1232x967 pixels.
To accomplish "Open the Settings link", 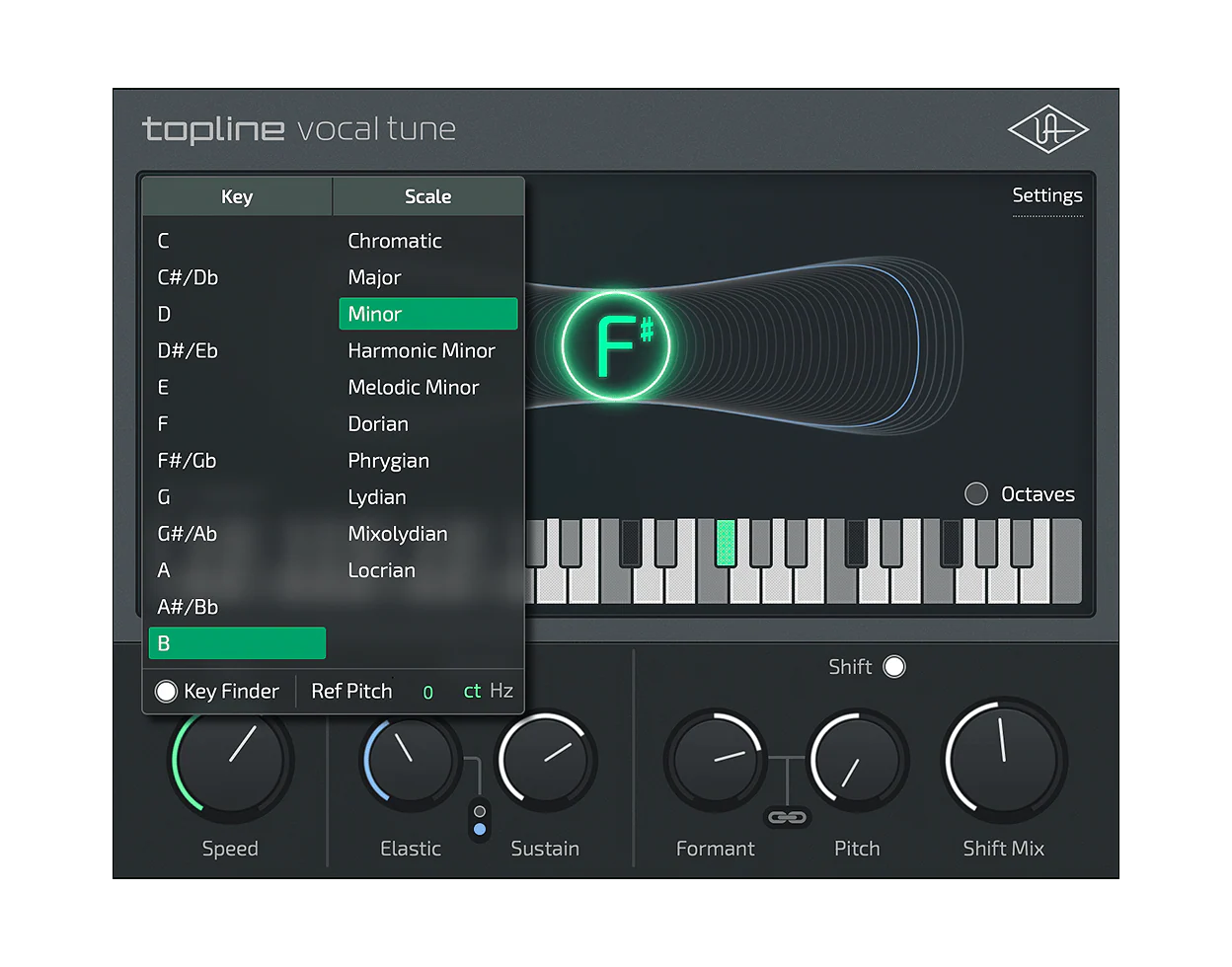I will 1047,195.
